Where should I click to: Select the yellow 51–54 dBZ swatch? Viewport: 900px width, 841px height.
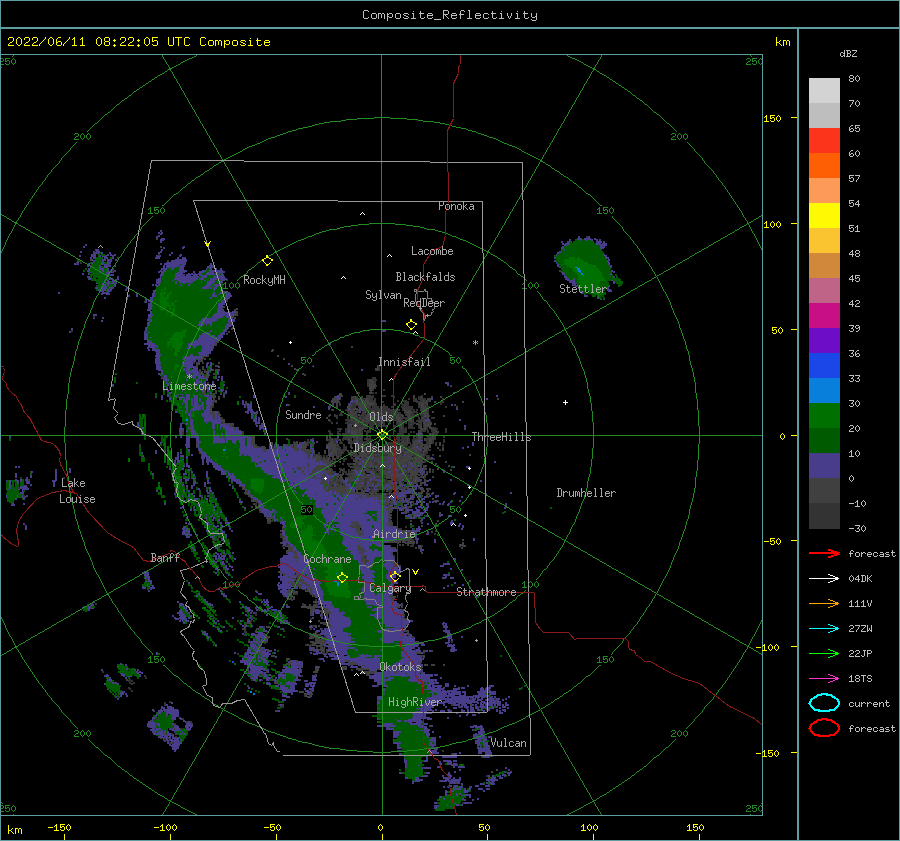[x=824, y=216]
